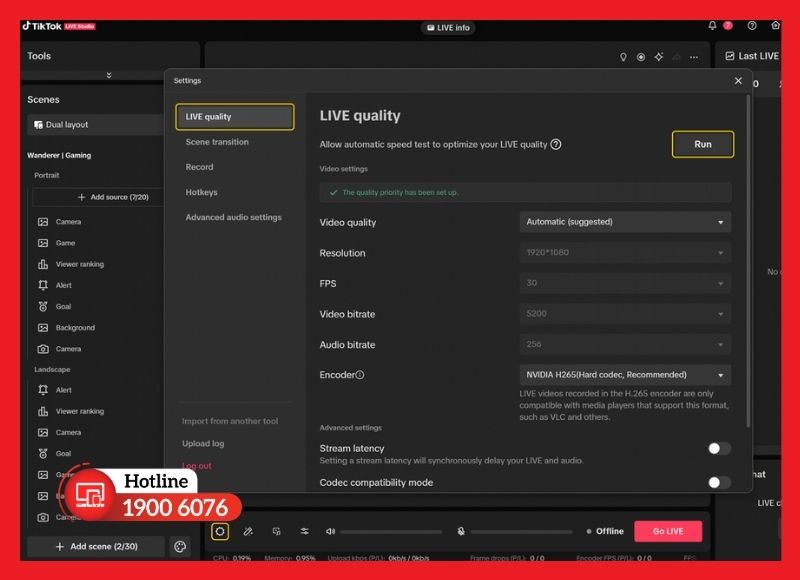Open the Audio bitrate dropdown
This screenshot has height=580, width=800.
click(x=625, y=344)
